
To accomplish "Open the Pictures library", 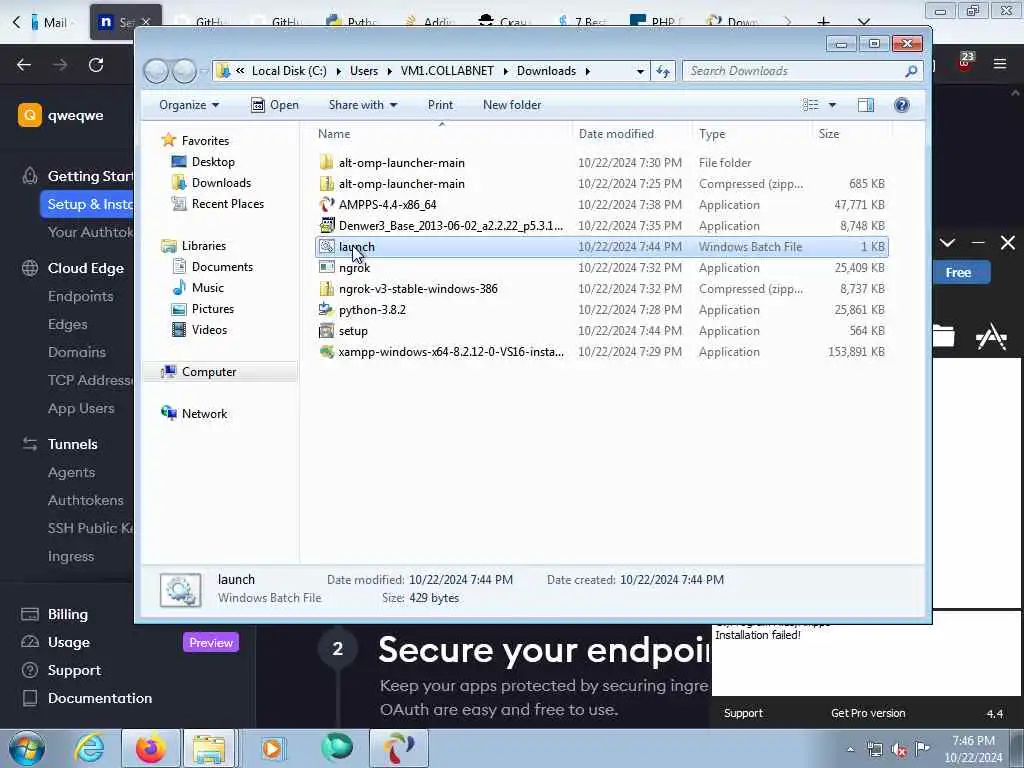I will [213, 308].
